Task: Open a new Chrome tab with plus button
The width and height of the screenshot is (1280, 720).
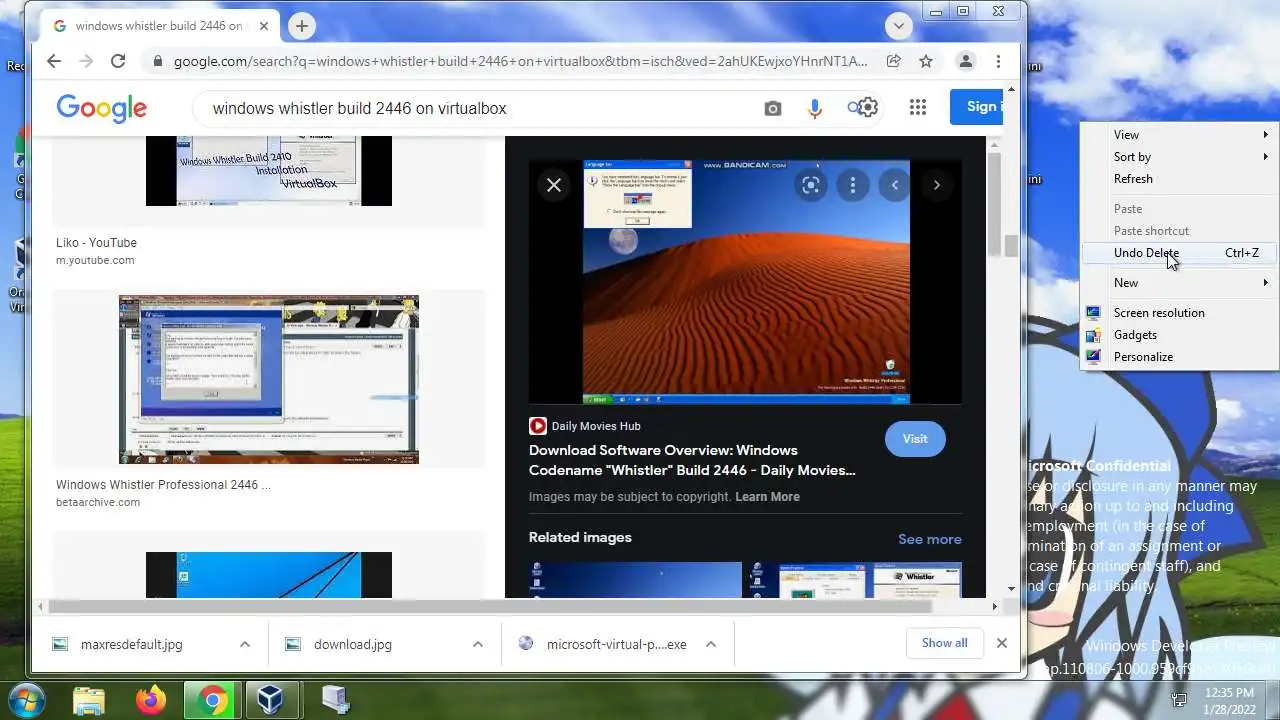Action: point(301,26)
